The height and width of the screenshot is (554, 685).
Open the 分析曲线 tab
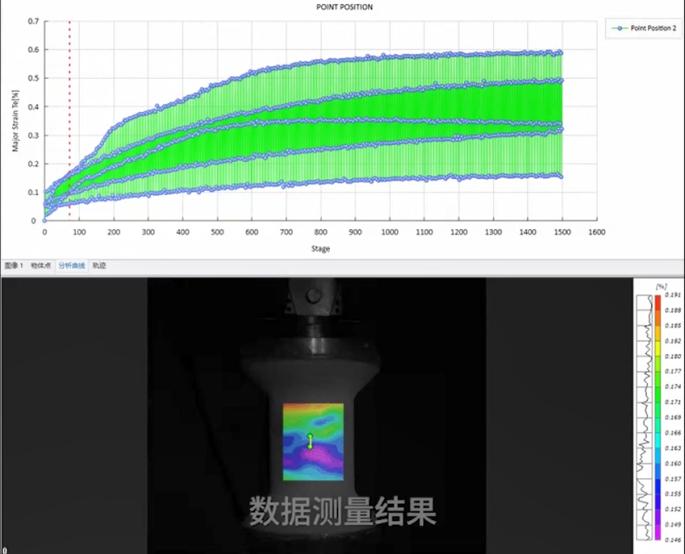point(72,266)
